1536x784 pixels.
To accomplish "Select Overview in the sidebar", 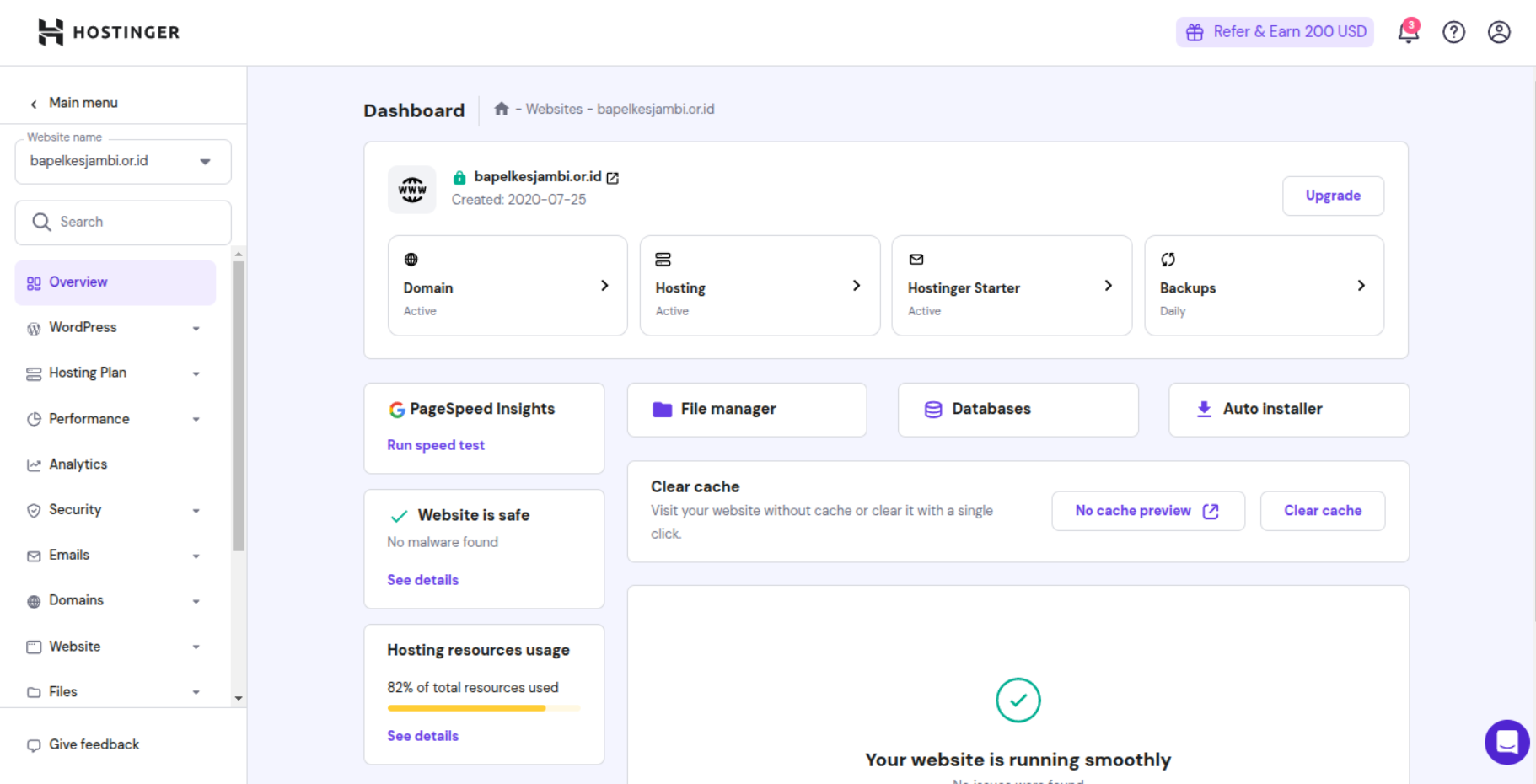I will coord(115,282).
